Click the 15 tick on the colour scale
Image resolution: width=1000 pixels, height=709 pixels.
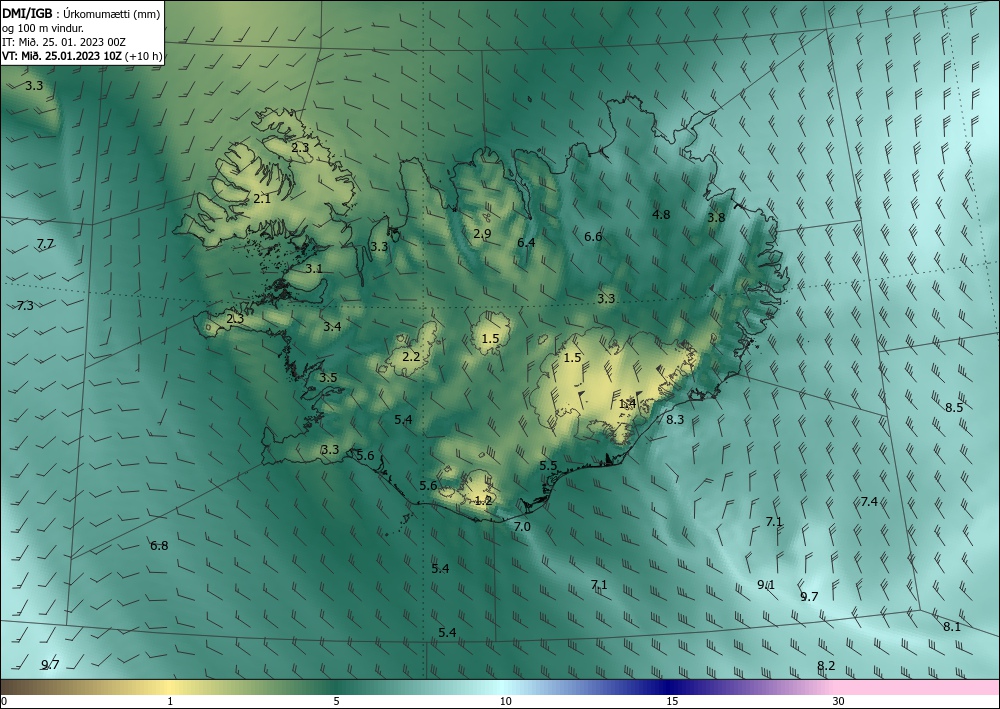pyautogui.click(x=672, y=702)
